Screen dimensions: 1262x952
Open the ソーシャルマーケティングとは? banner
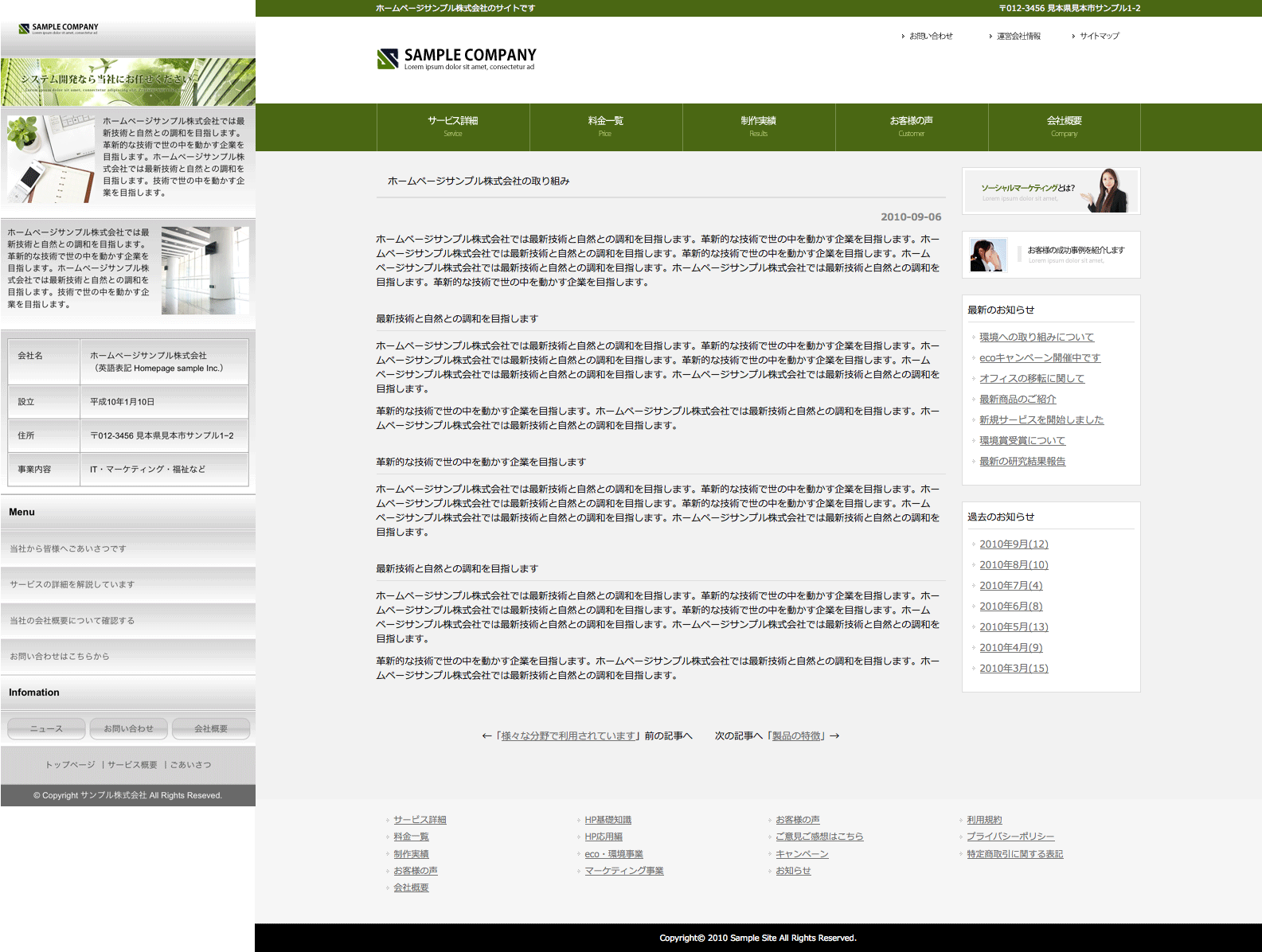pos(1050,191)
